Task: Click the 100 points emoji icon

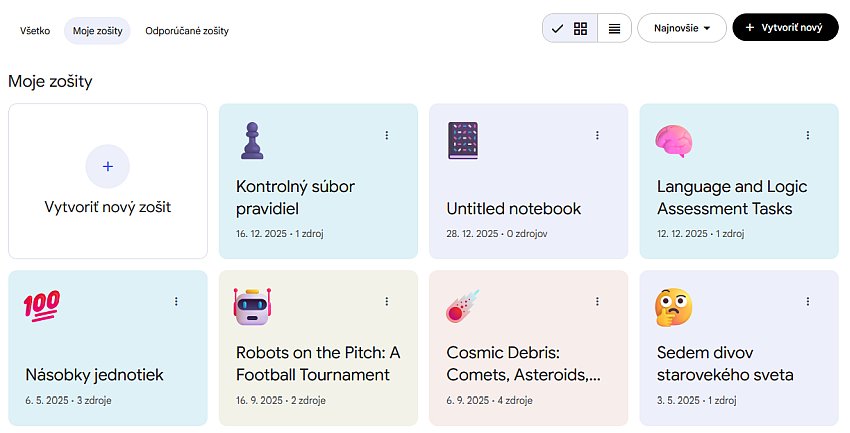Action: [42, 303]
